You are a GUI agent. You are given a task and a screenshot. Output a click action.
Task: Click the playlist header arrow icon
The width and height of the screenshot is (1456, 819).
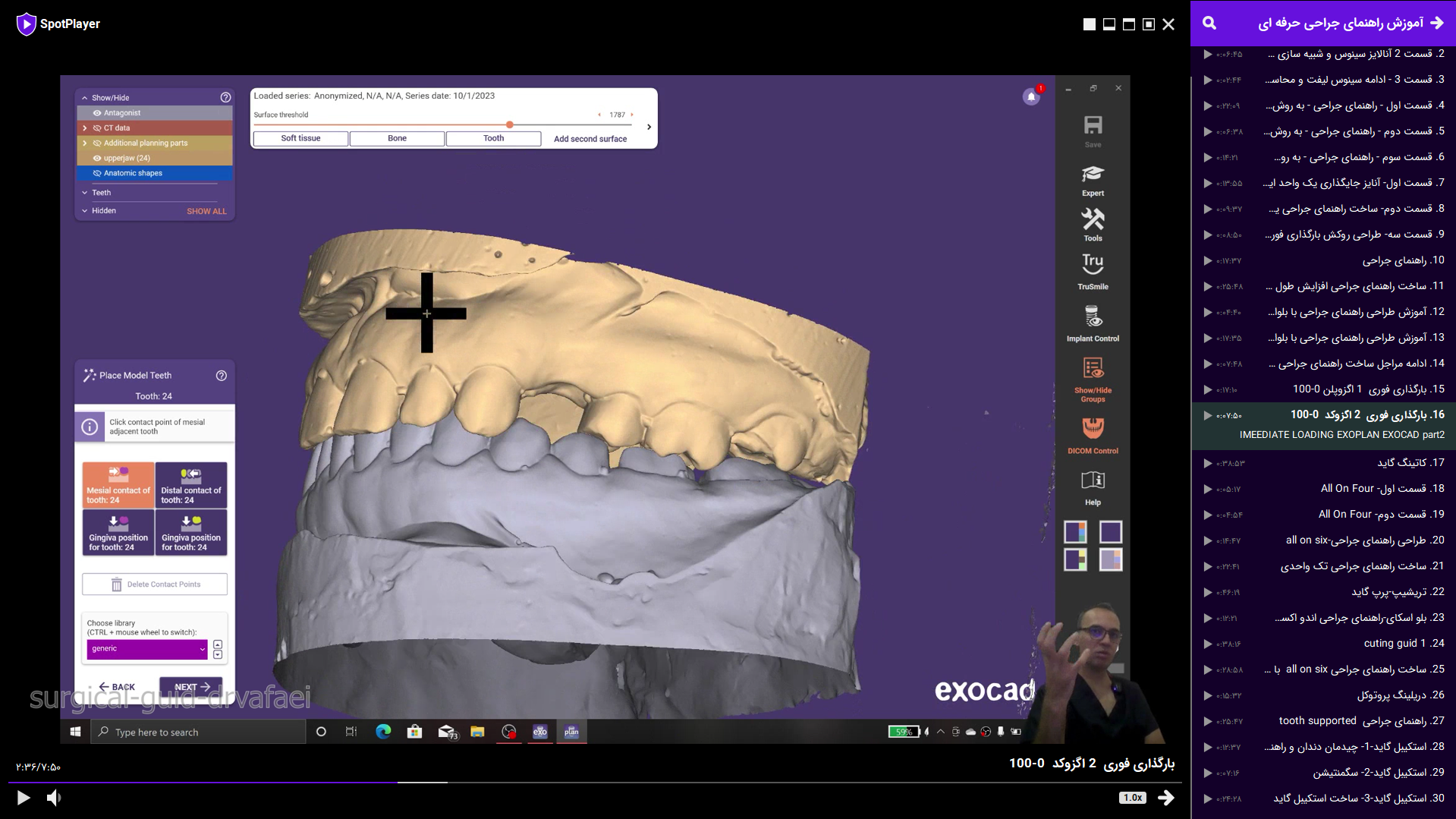pos(1437,23)
